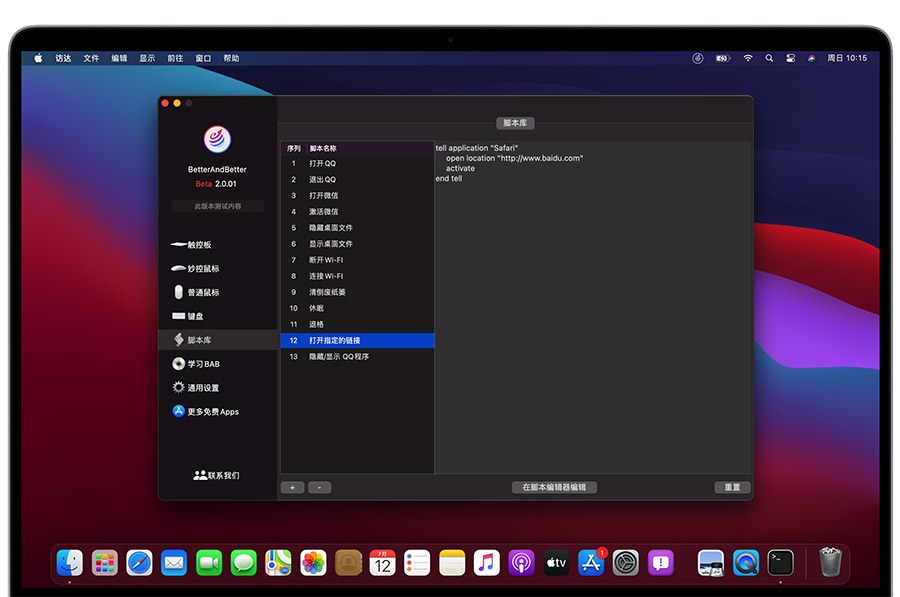Viewport: 900px width, 597px height.
Task: Open Terminal from the Dock
Action: click(781, 563)
